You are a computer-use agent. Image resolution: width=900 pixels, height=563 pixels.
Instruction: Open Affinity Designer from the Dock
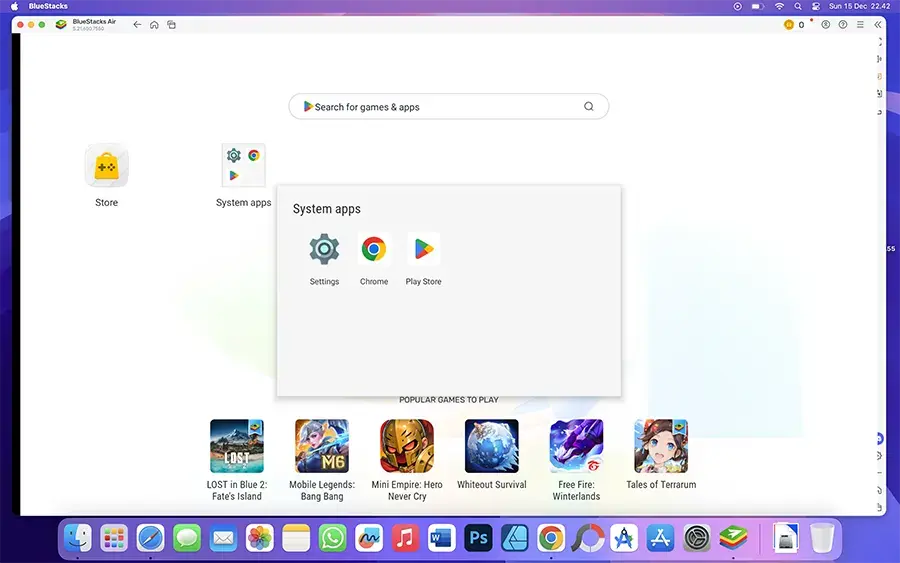coord(515,538)
